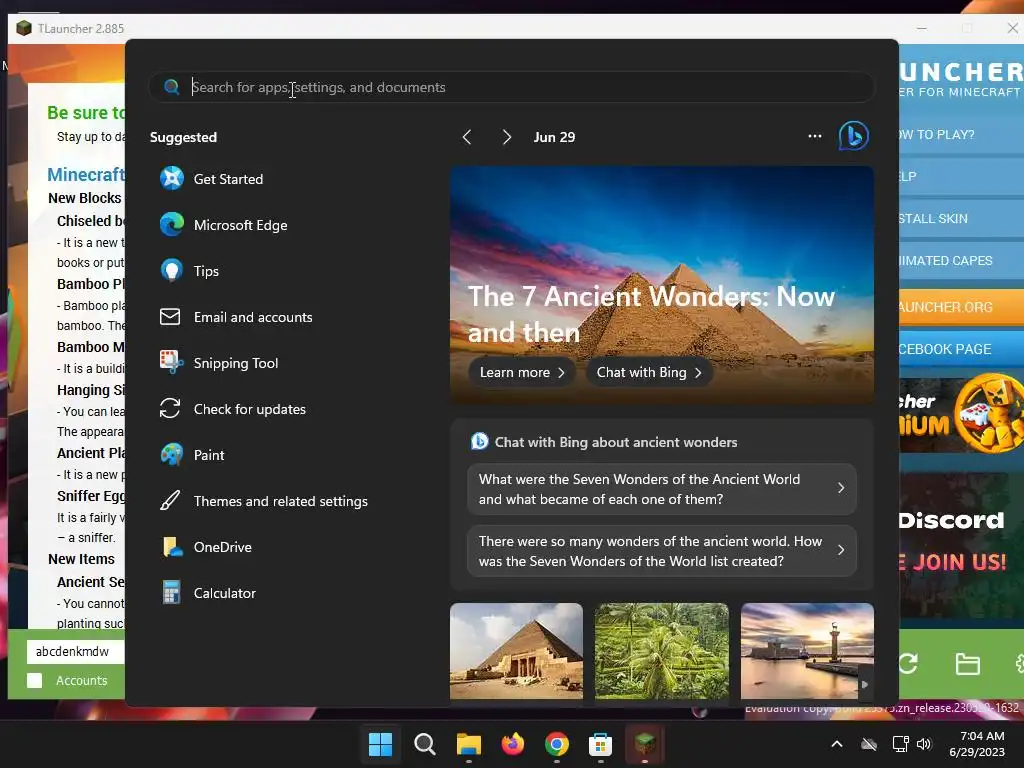Image resolution: width=1024 pixels, height=768 pixels.
Task: Click Install Skin in TLauncher sidebar
Action: (961, 219)
